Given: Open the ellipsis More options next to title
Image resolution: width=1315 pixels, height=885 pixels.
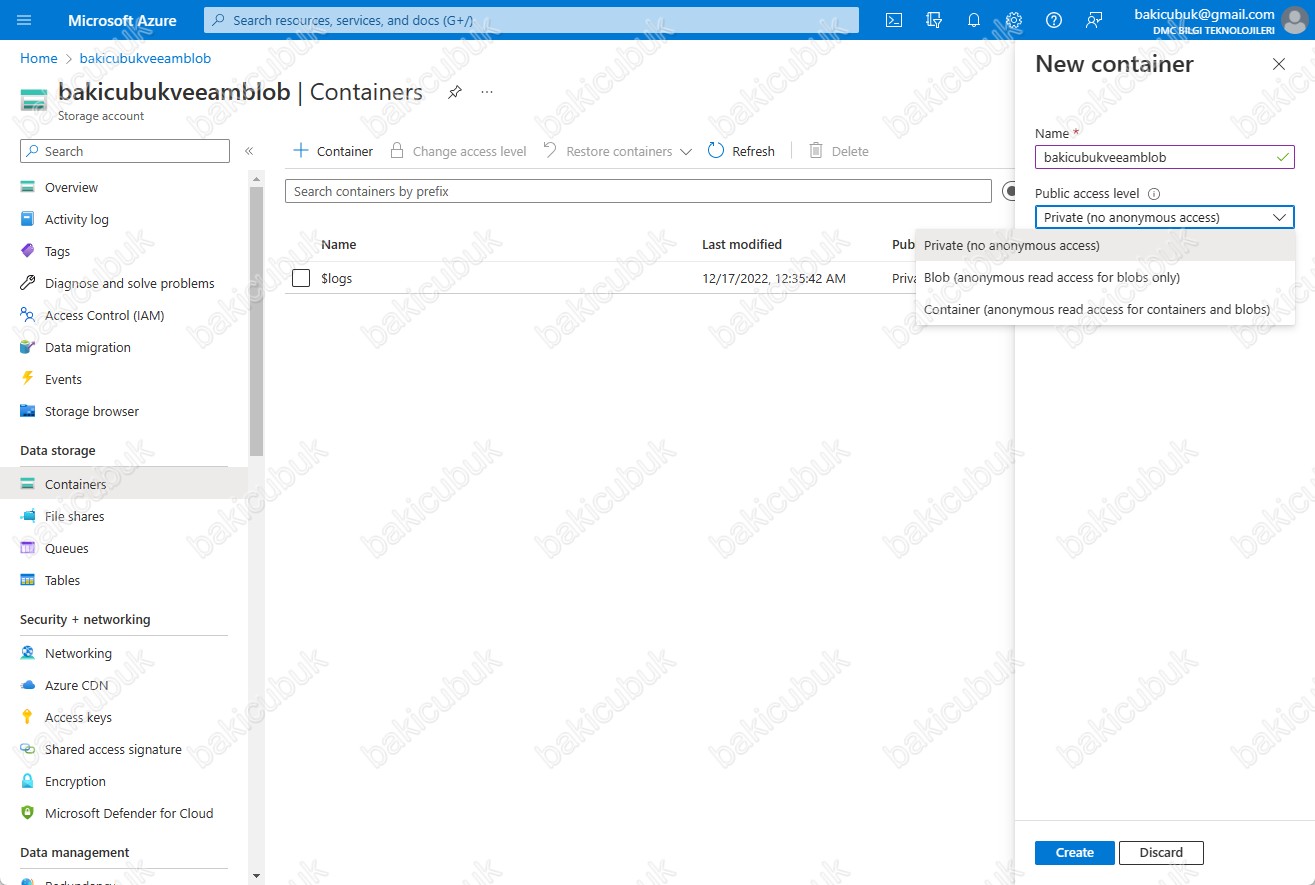Looking at the screenshot, I should [487, 92].
